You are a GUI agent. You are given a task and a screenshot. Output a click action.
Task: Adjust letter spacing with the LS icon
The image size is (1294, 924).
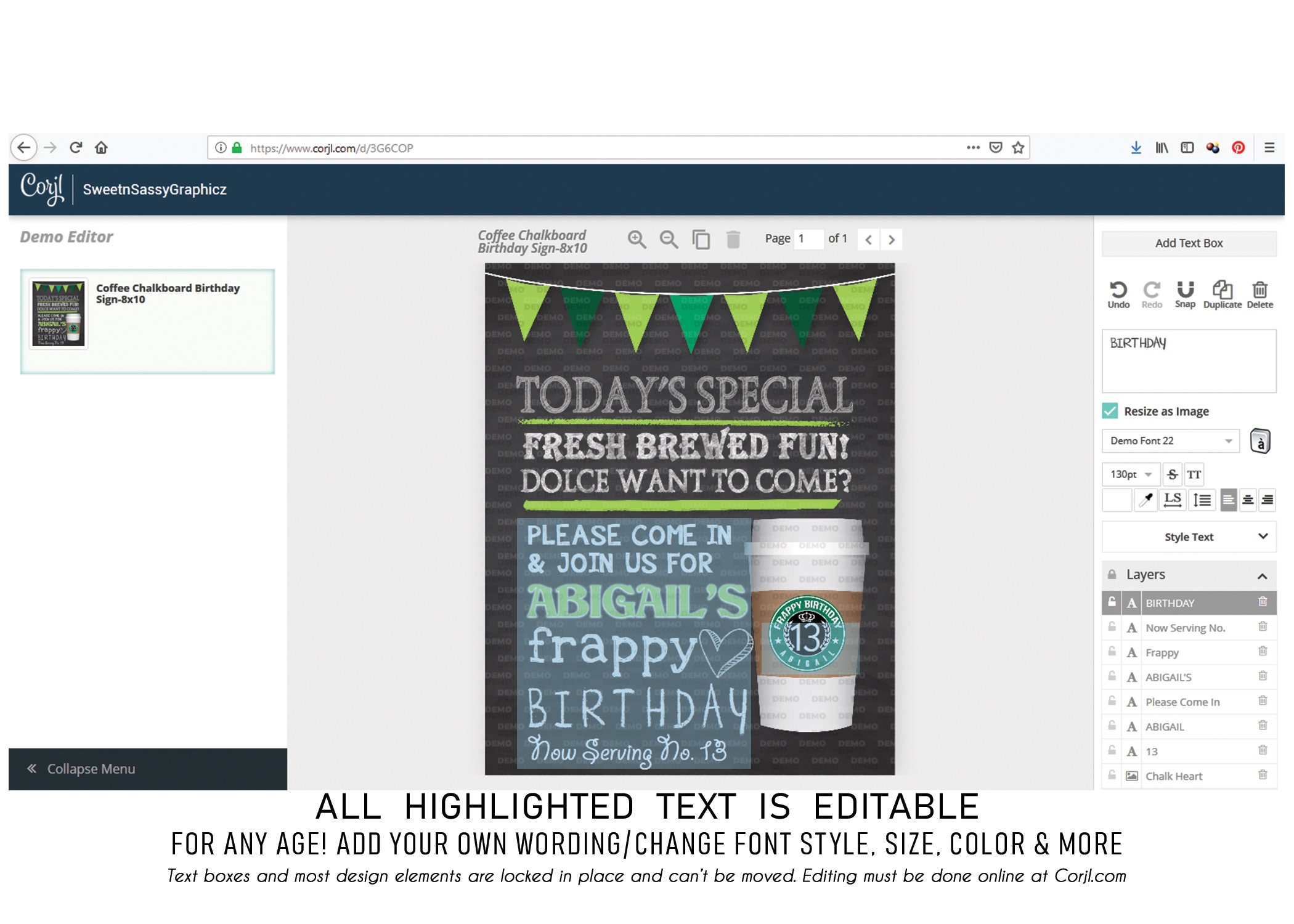coord(1173,501)
